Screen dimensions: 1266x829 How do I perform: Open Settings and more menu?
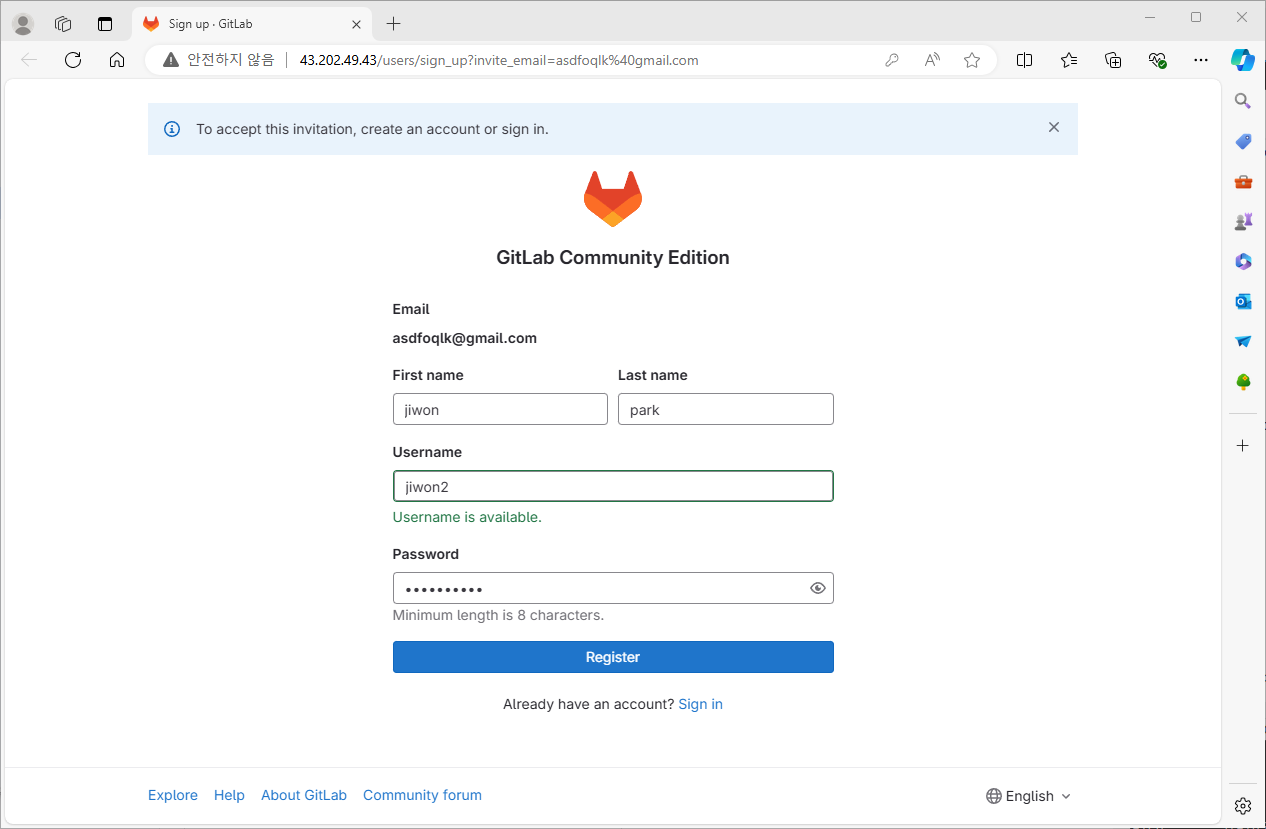[1201, 60]
